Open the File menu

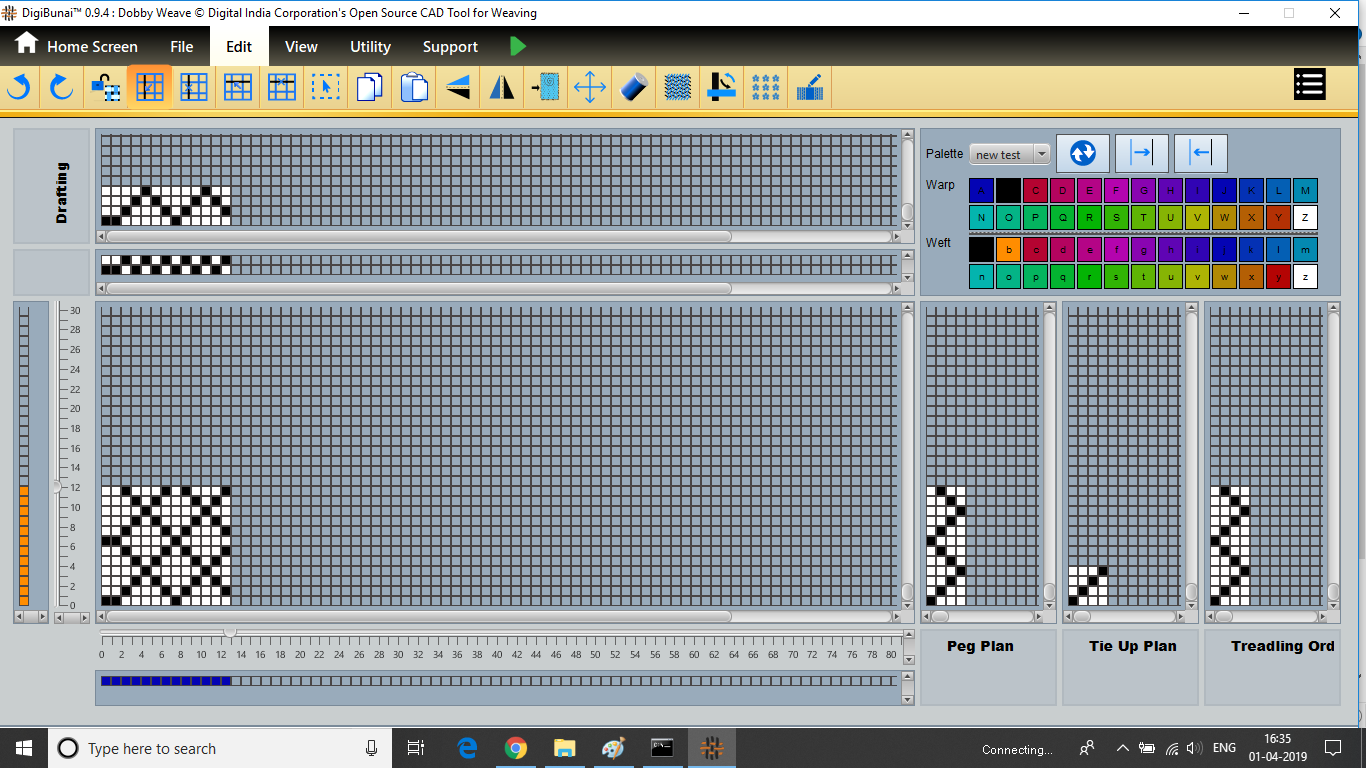tap(181, 47)
